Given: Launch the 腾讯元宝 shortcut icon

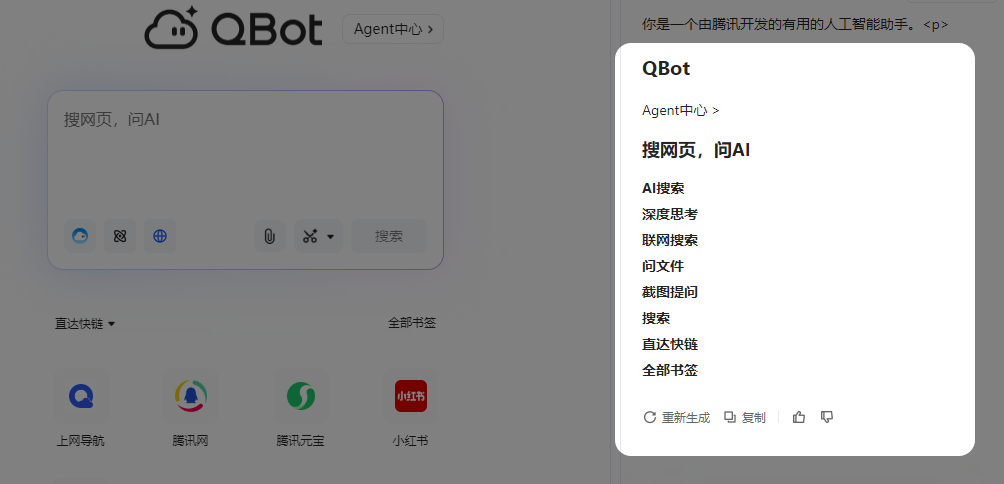Looking at the screenshot, I should pyautogui.click(x=301, y=396).
